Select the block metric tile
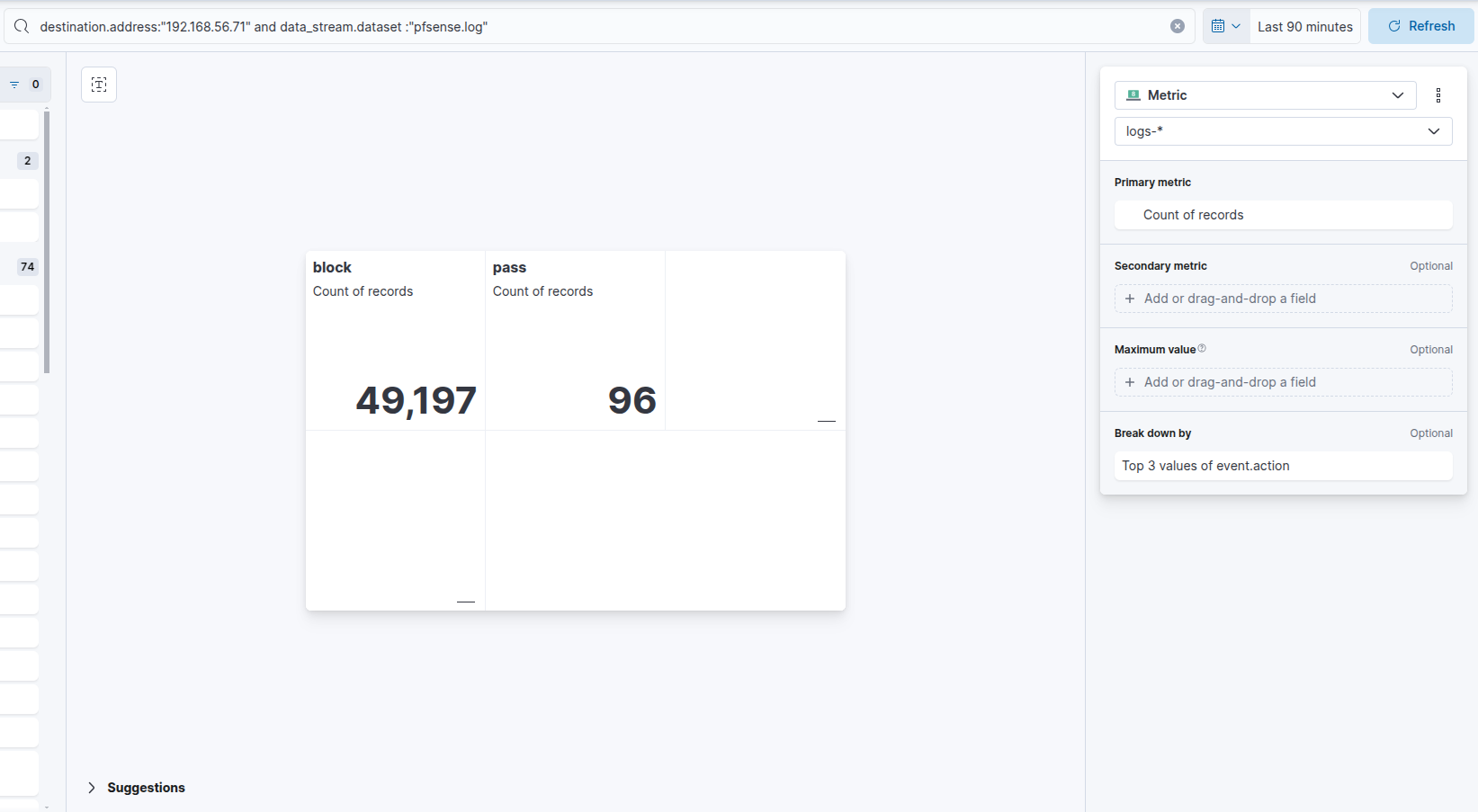Screen dimensions: 1478x812 (395, 342)
